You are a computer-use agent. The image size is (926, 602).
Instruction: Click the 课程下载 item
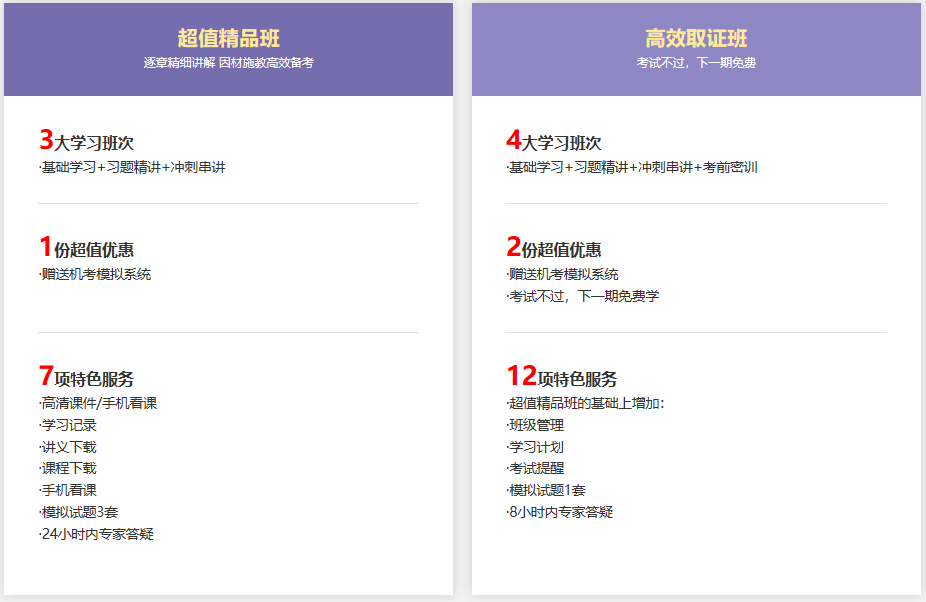68,468
